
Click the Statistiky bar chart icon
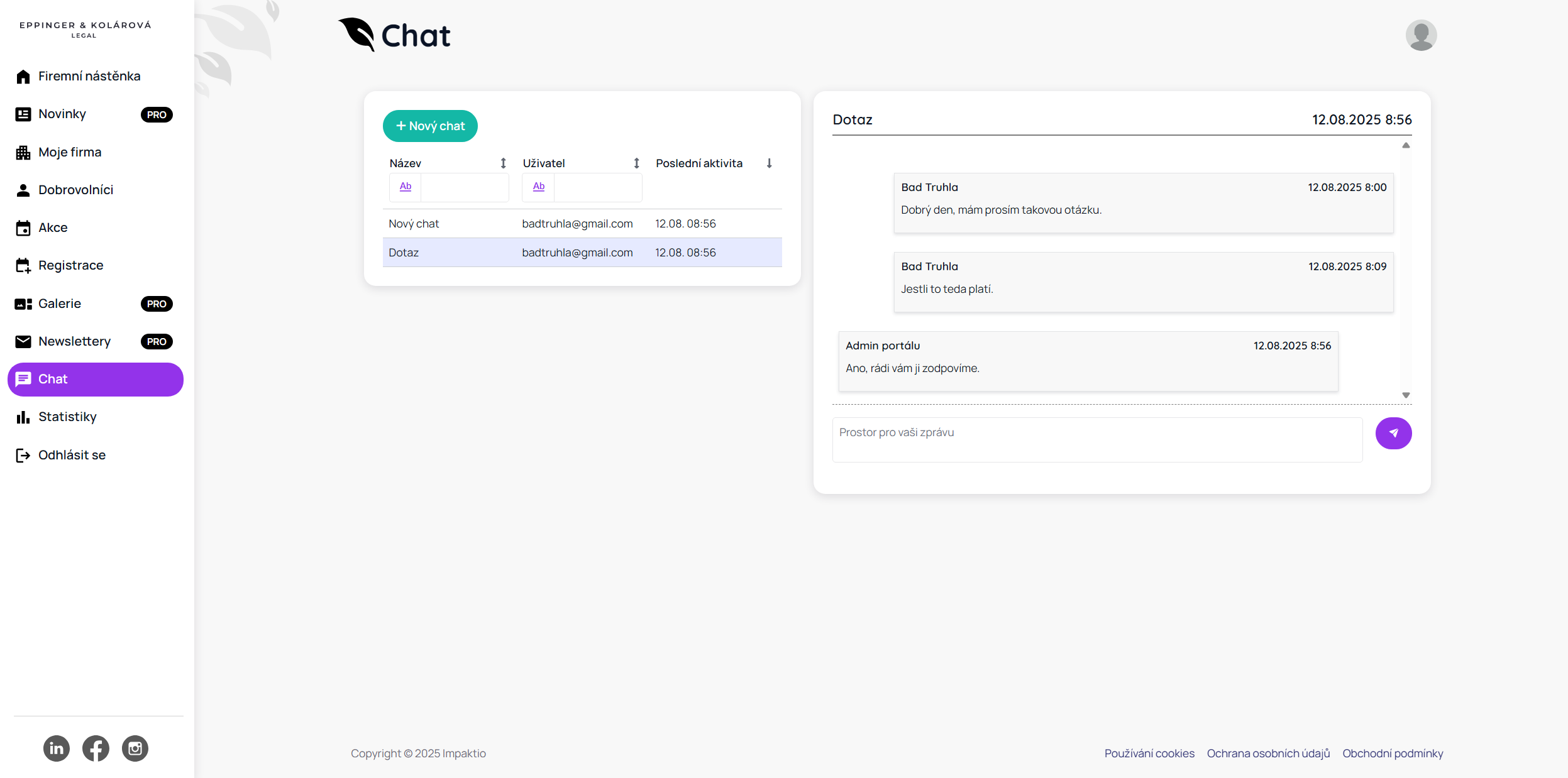[x=23, y=417]
